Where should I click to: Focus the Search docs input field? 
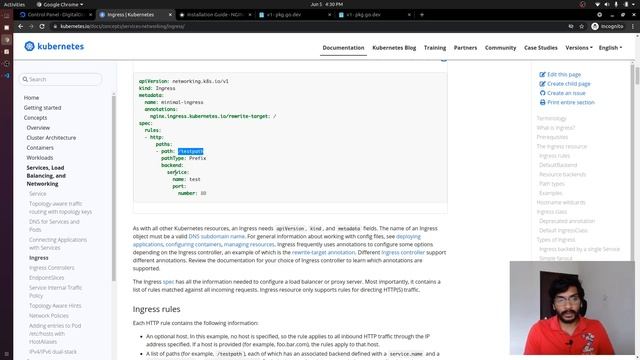[60, 79]
